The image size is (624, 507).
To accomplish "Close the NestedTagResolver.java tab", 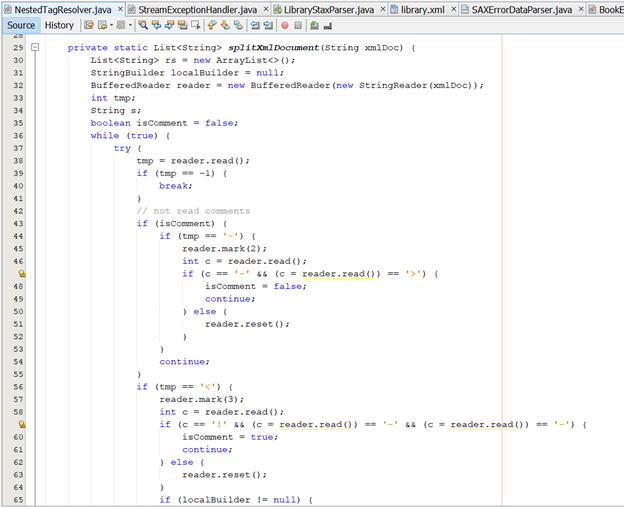I will 120,9.
